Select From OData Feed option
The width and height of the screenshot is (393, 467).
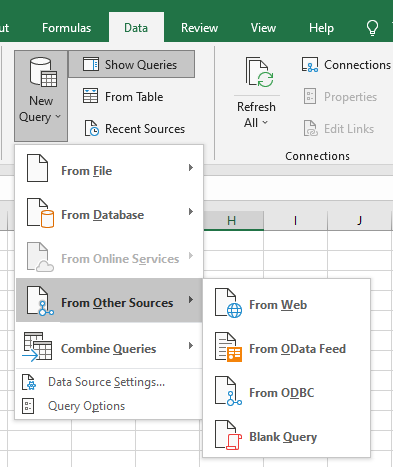(287, 347)
